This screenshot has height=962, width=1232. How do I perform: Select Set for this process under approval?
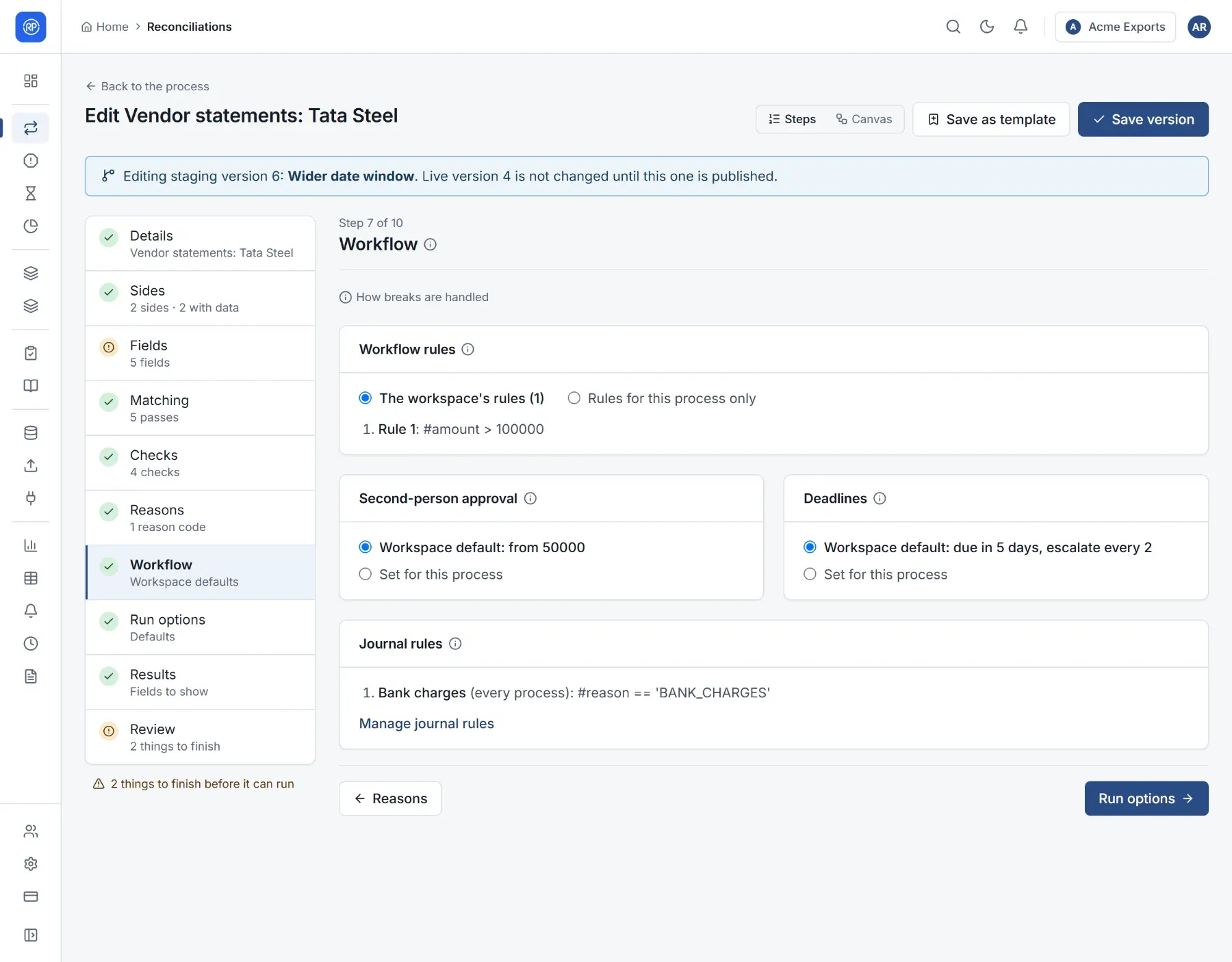coord(365,574)
